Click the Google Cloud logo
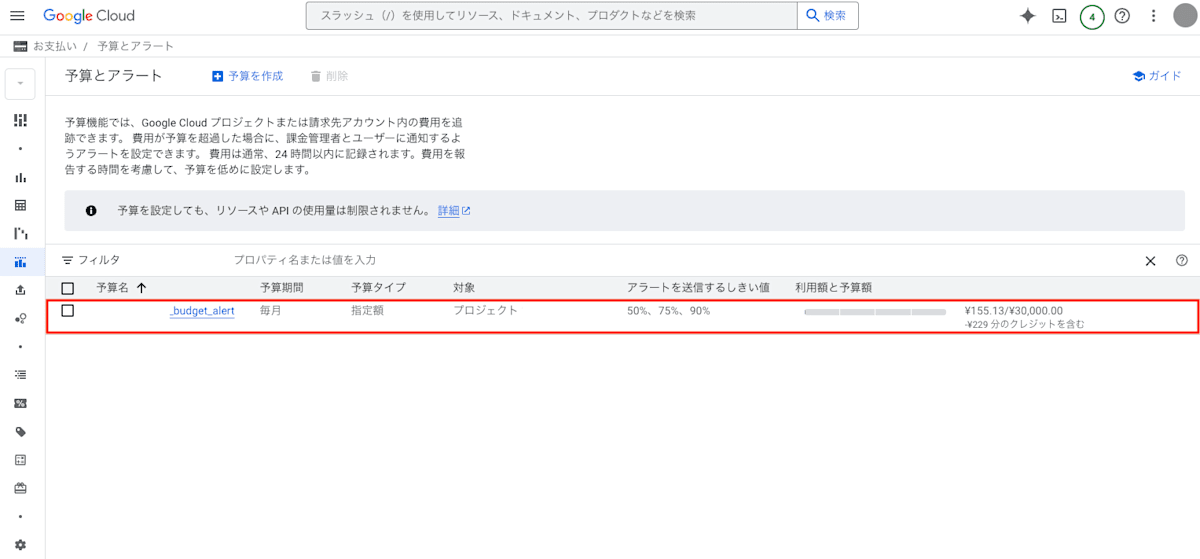This screenshot has height=559, width=1200. click(x=89, y=16)
